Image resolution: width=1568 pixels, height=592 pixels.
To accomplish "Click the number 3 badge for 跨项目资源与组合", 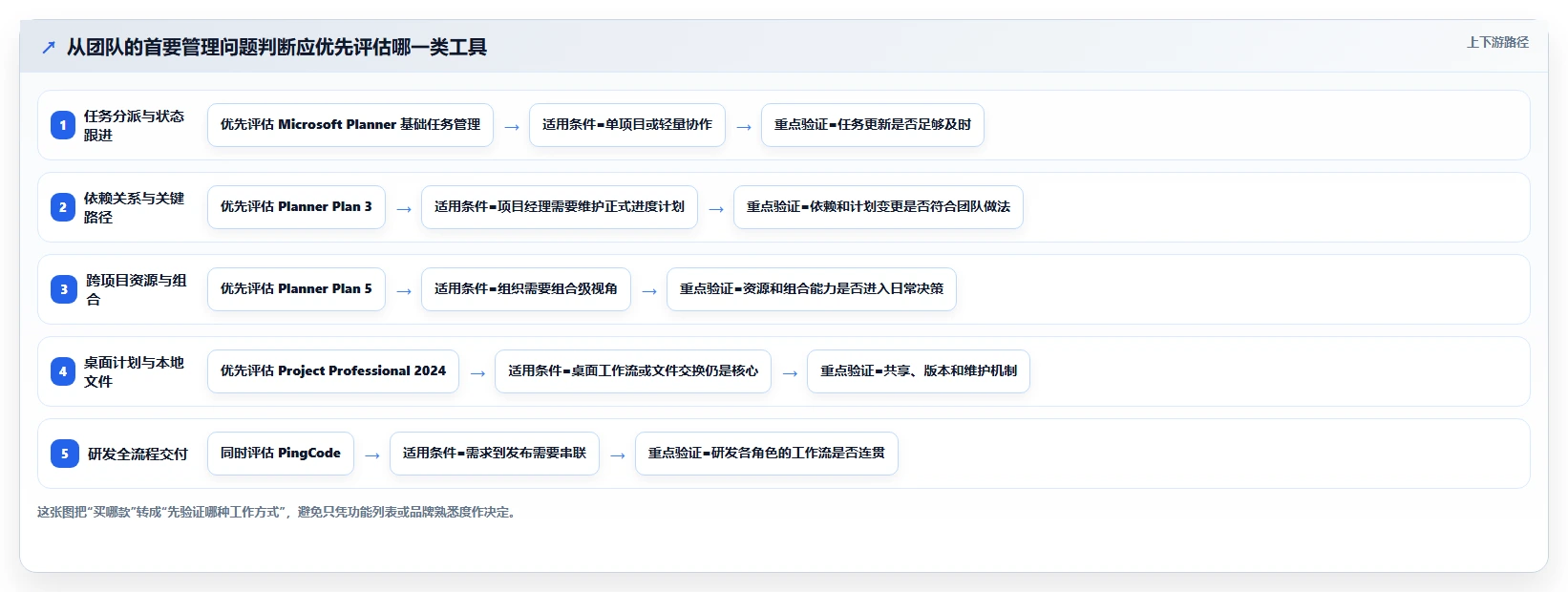I will pos(63,289).
